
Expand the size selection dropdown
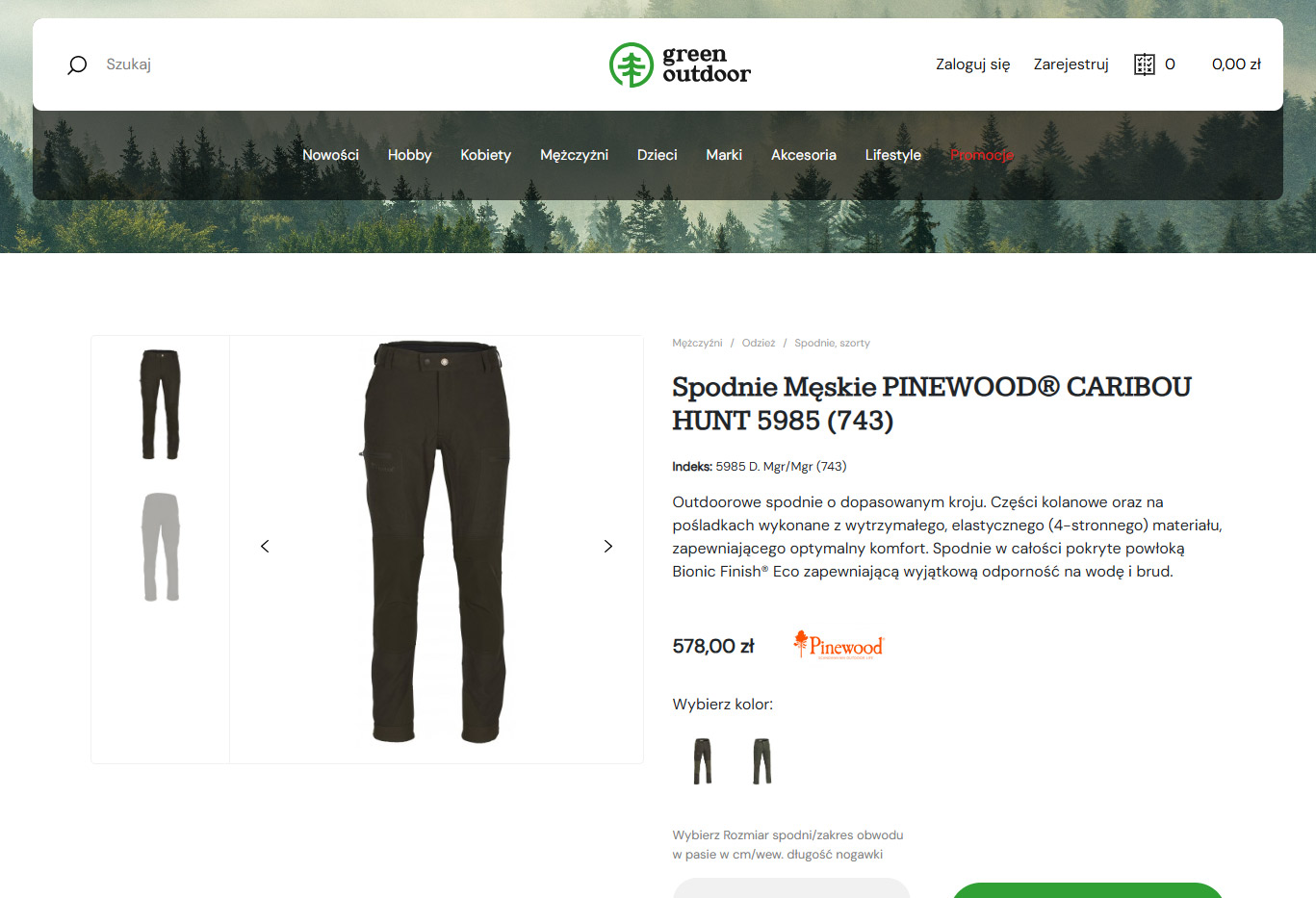791,887
